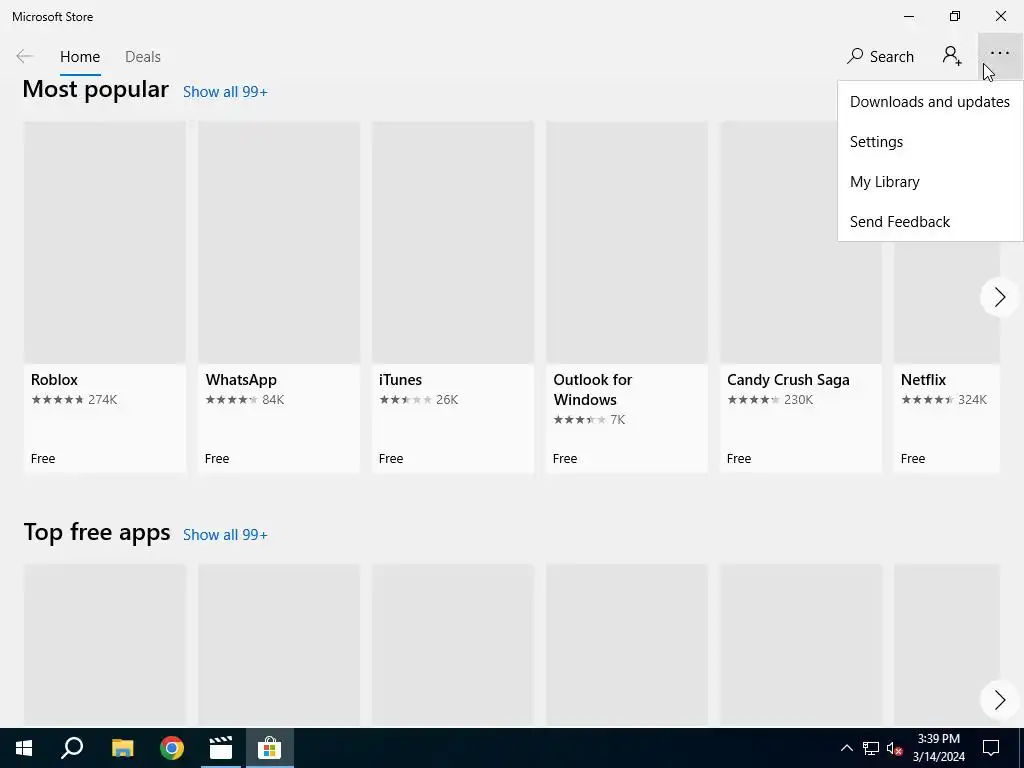Image resolution: width=1024 pixels, height=768 pixels.
Task: Click Free price under iTunes
Action: coord(391,458)
